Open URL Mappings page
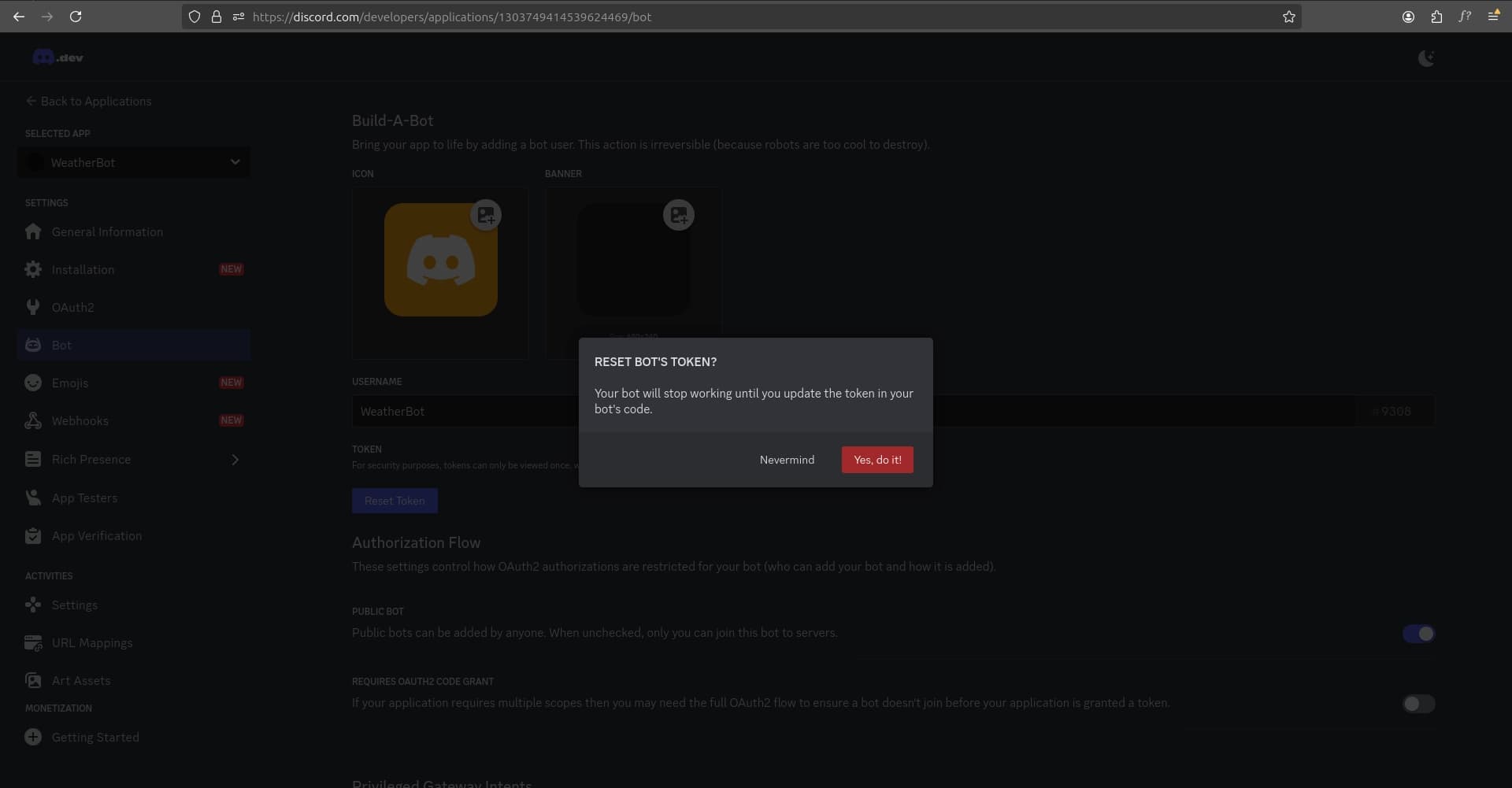Image resolution: width=1512 pixels, height=788 pixels. coord(134,642)
